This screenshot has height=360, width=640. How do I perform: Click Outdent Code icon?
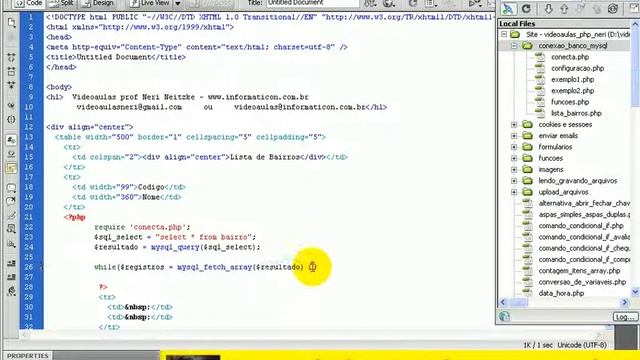coord(11,277)
